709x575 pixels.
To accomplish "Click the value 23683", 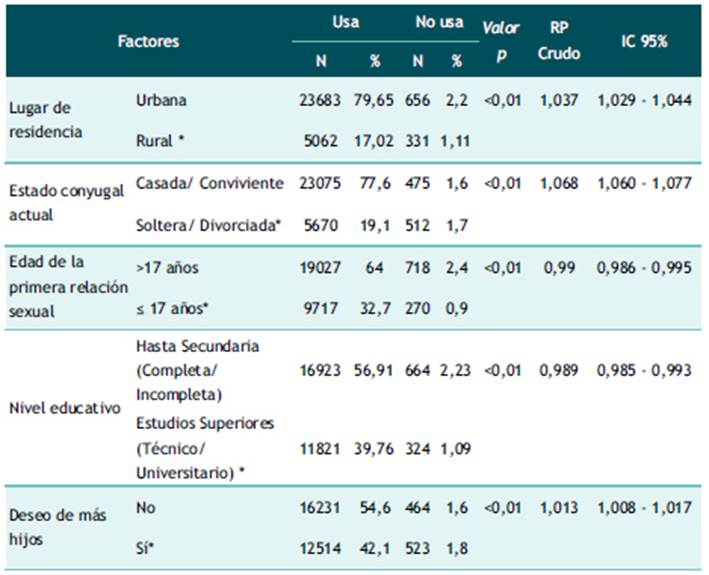I will [320, 100].
